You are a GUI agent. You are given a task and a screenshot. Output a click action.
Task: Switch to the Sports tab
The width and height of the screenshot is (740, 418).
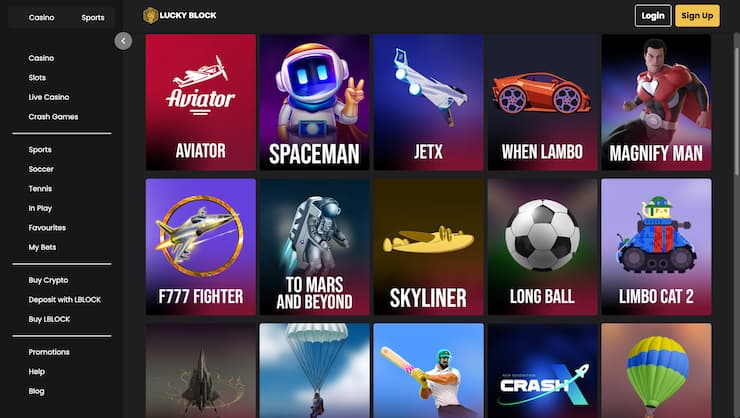(92, 17)
